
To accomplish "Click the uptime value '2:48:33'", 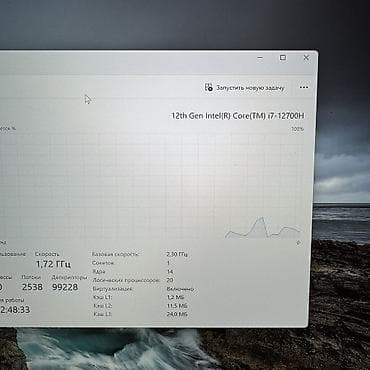I will point(15,309).
